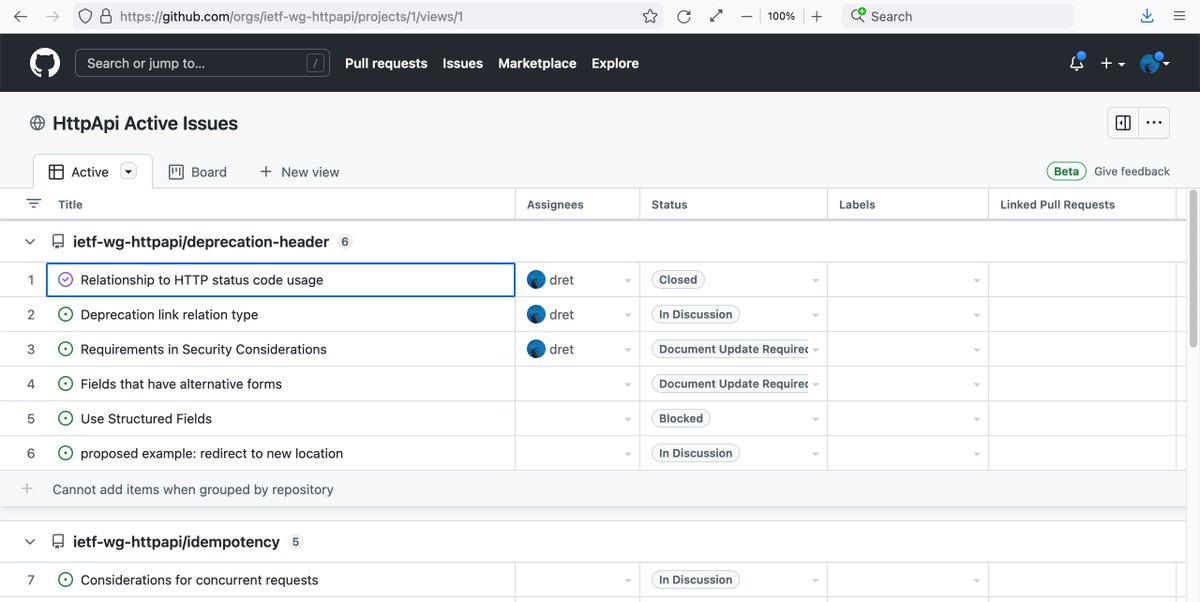Open Pull requests in the top nav

[x=386, y=63]
